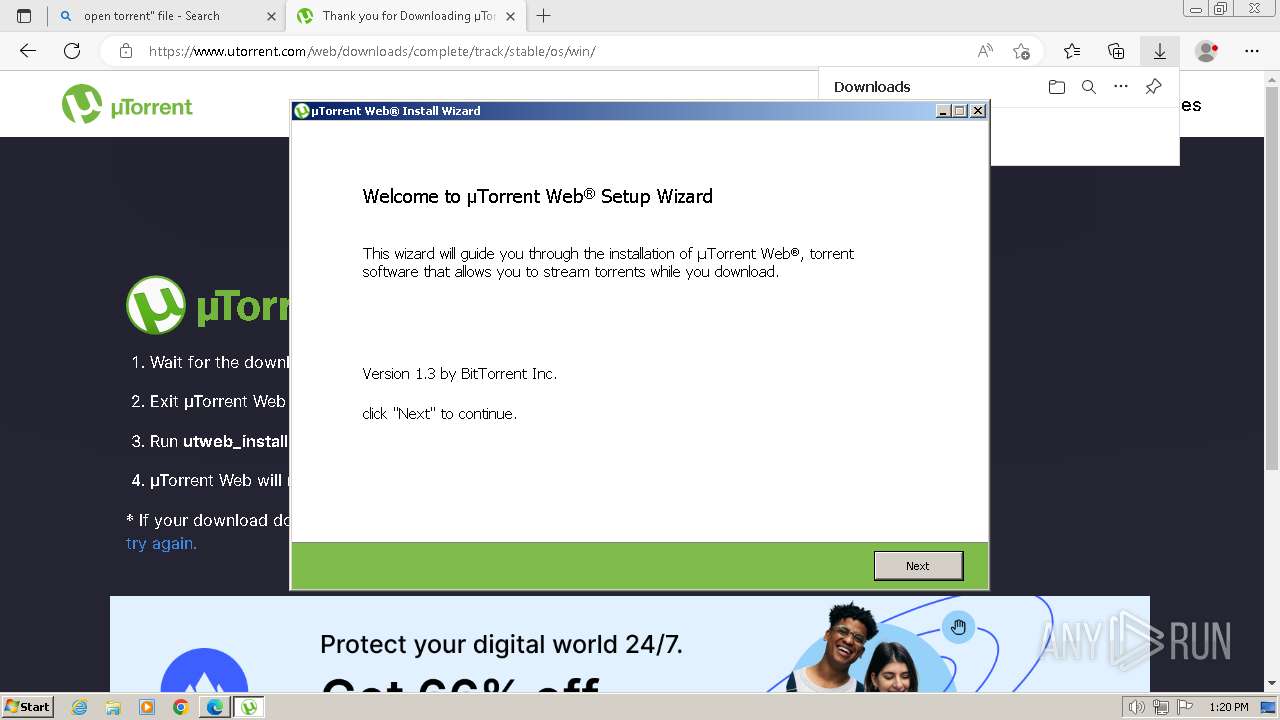Open the Edge profile avatar

click(1207, 51)
